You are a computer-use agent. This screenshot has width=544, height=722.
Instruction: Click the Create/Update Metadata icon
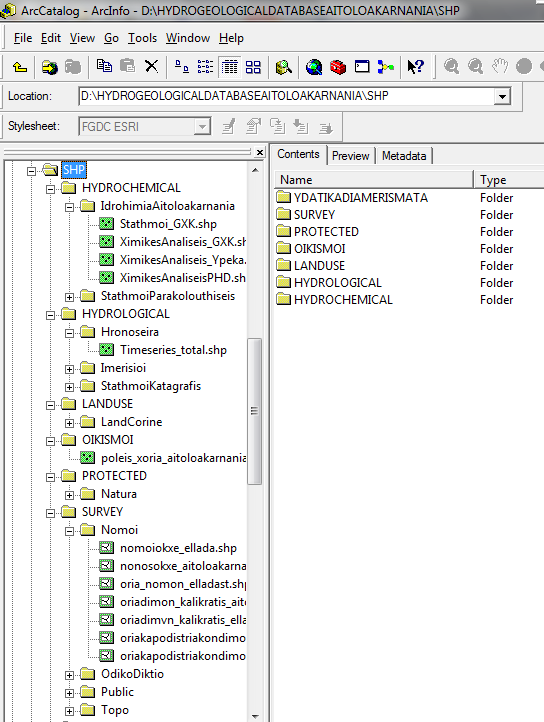(277, 126)
